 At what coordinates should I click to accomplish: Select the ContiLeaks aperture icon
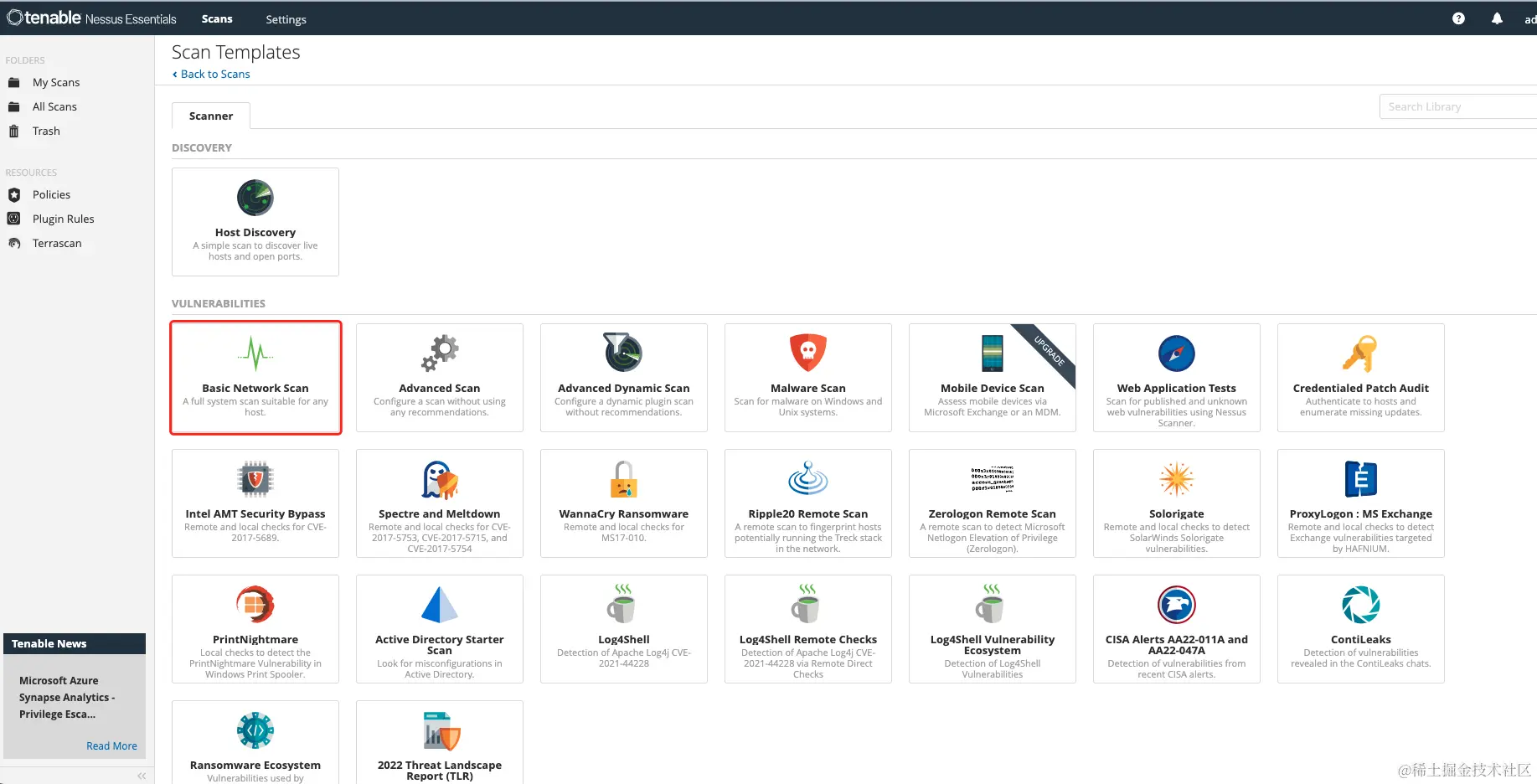pos(1361,605)
